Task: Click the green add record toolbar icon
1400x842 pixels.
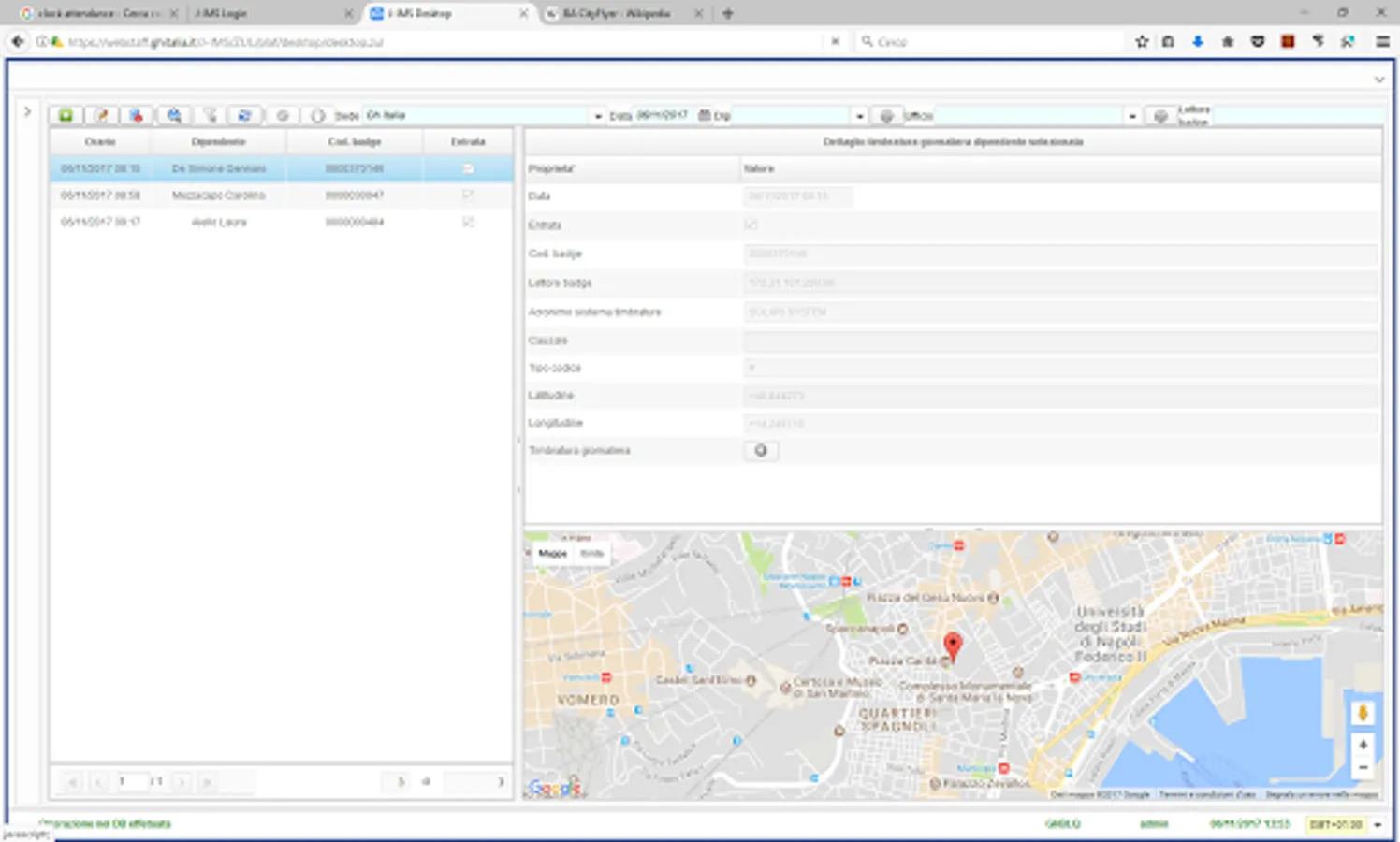Action: click(x=66, y=115)
